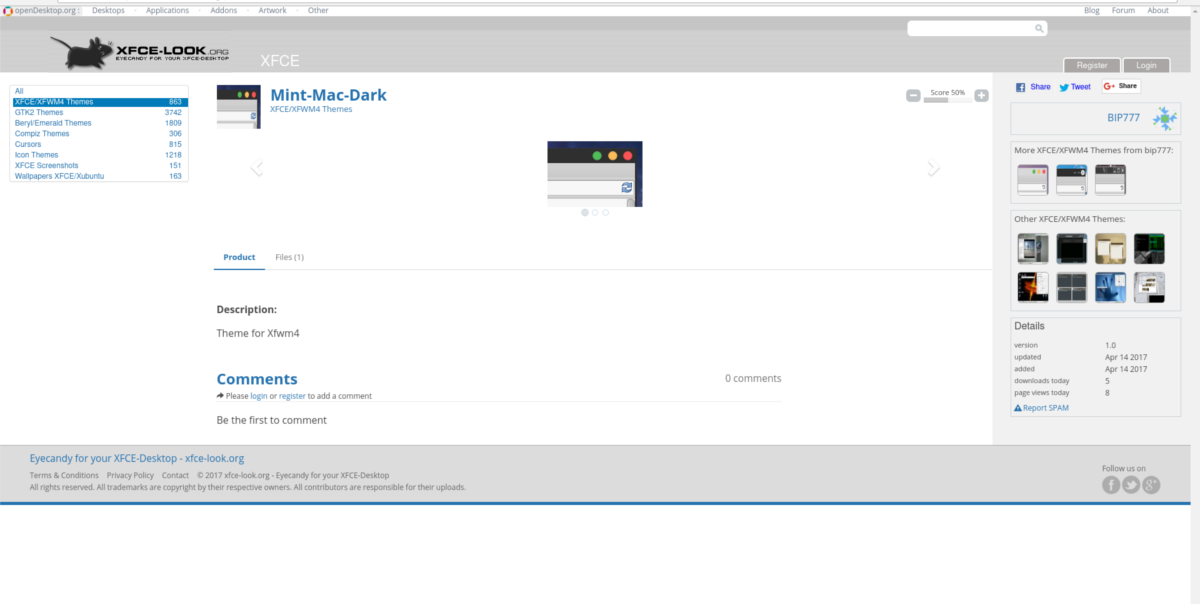Select Icon Themes category
This screenshot has height=604, width=1200.
[x=98, y=155]
